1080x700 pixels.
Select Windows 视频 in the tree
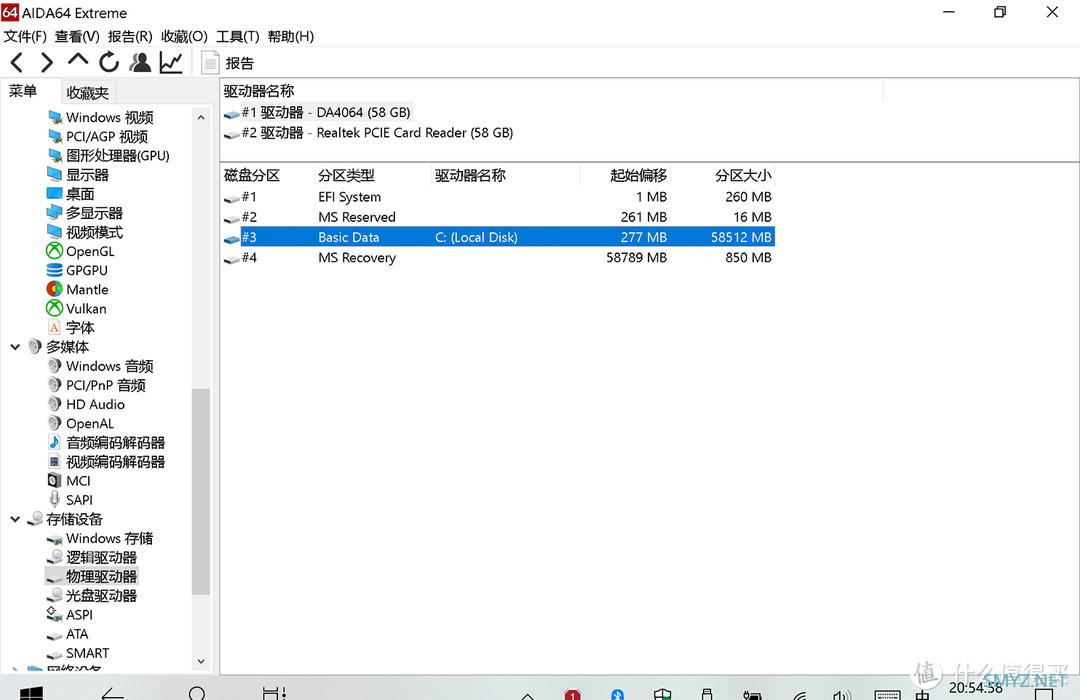(101, 117)
